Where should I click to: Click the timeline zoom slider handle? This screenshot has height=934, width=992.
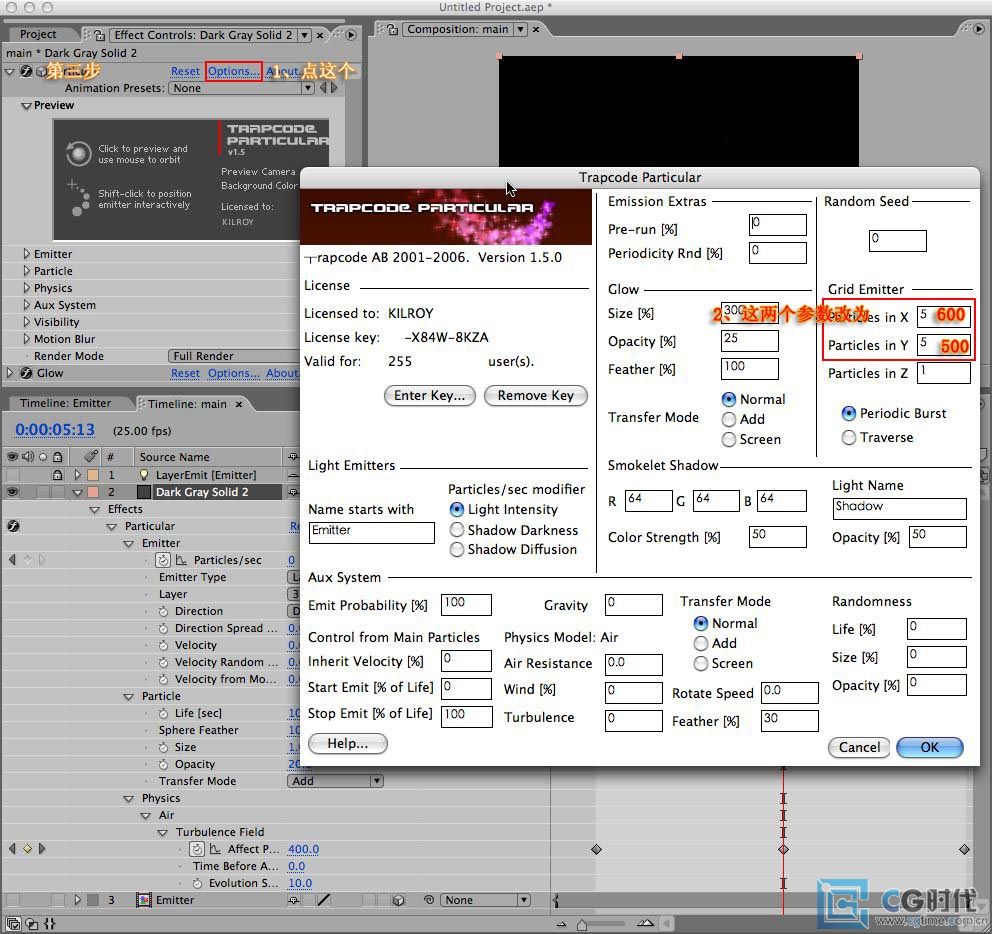click(582, 925)
